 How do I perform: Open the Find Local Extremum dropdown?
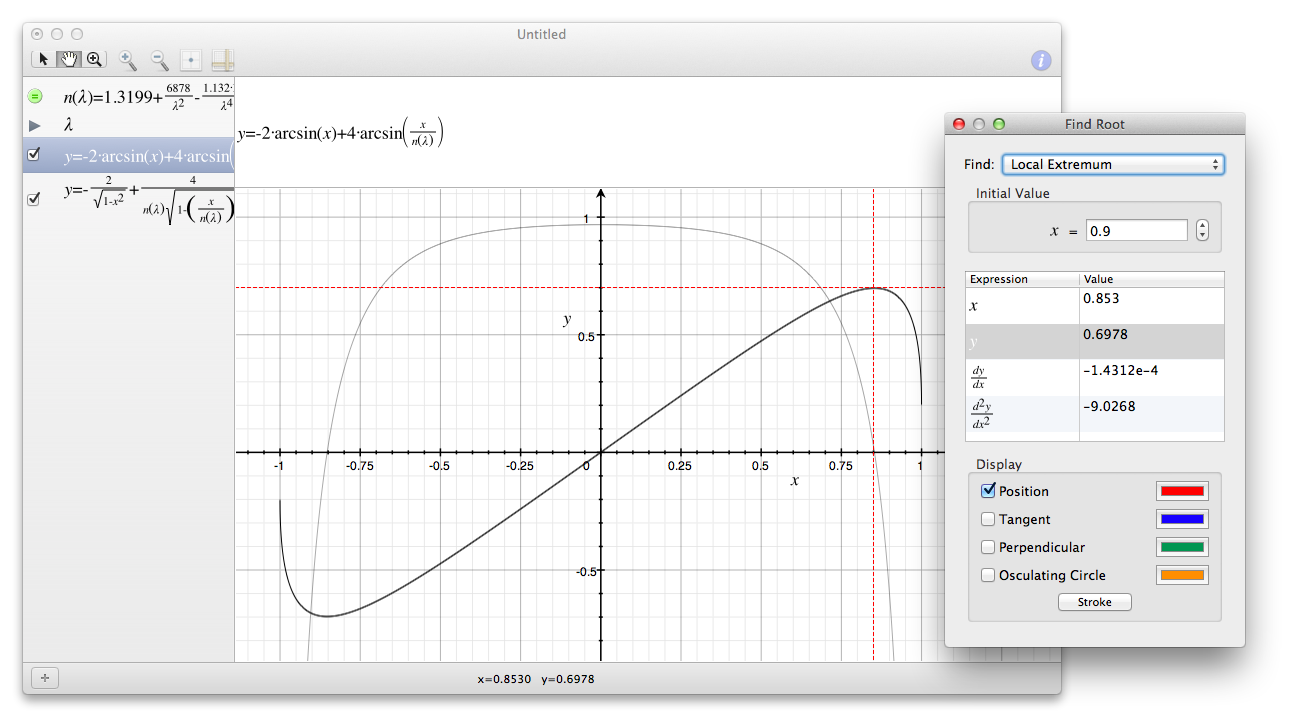1114,164
